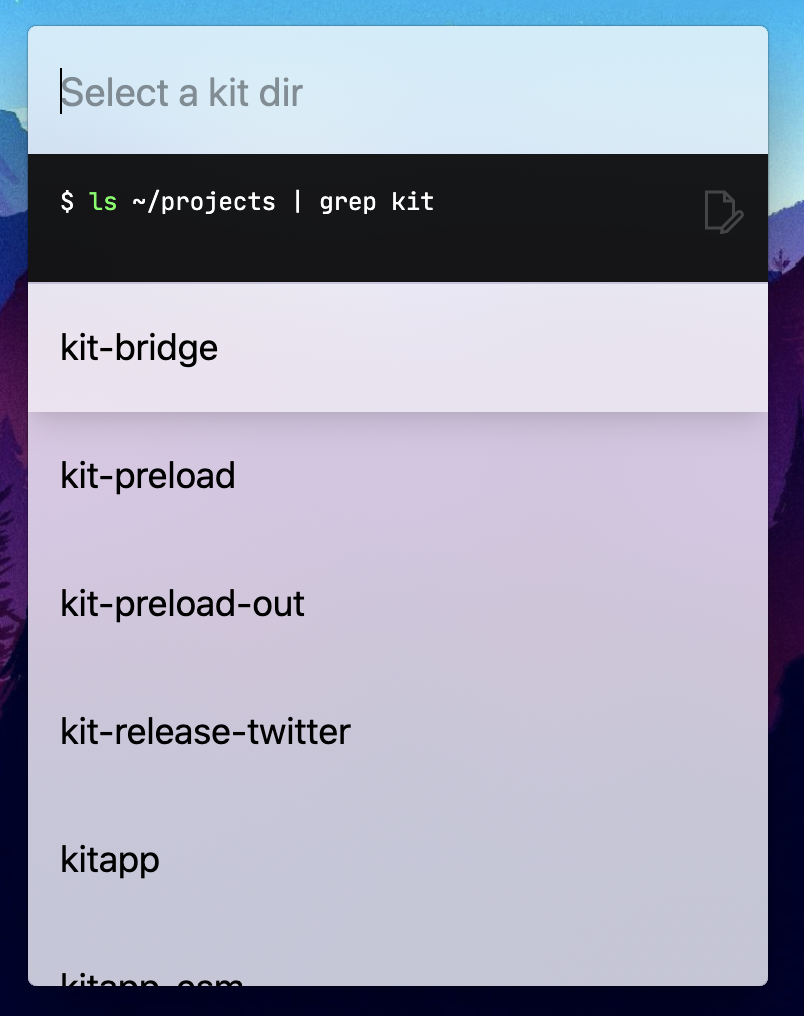Click the ls ~/projects grep command text
The width and height of the screenshot is (804, 1016).
click(x=247, y=202)
